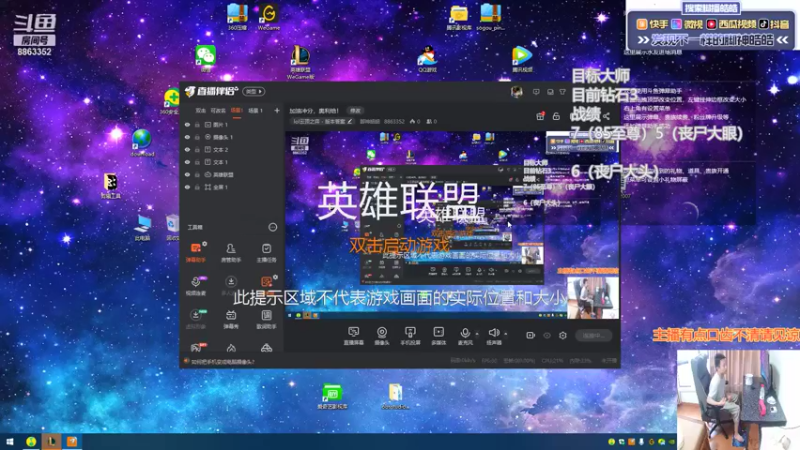Open the 视频工具 desktop icon
This screenshot has height=450, width=800.
coord(110,186)
